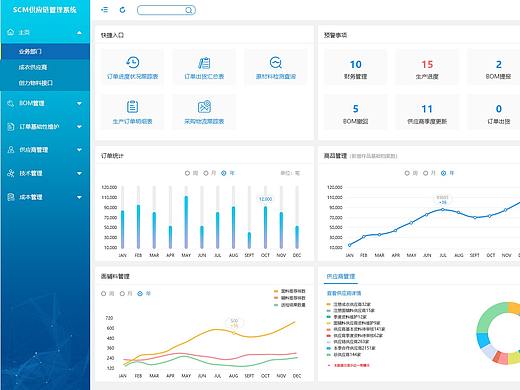Click the green legend swatch in 面辅料 chart
The image size is (520, 390).
point(276,305)
